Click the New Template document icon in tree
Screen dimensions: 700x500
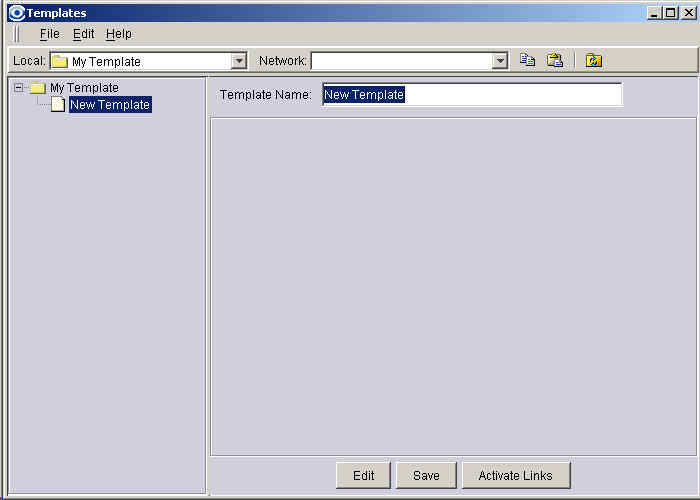(x=58, y=104)
